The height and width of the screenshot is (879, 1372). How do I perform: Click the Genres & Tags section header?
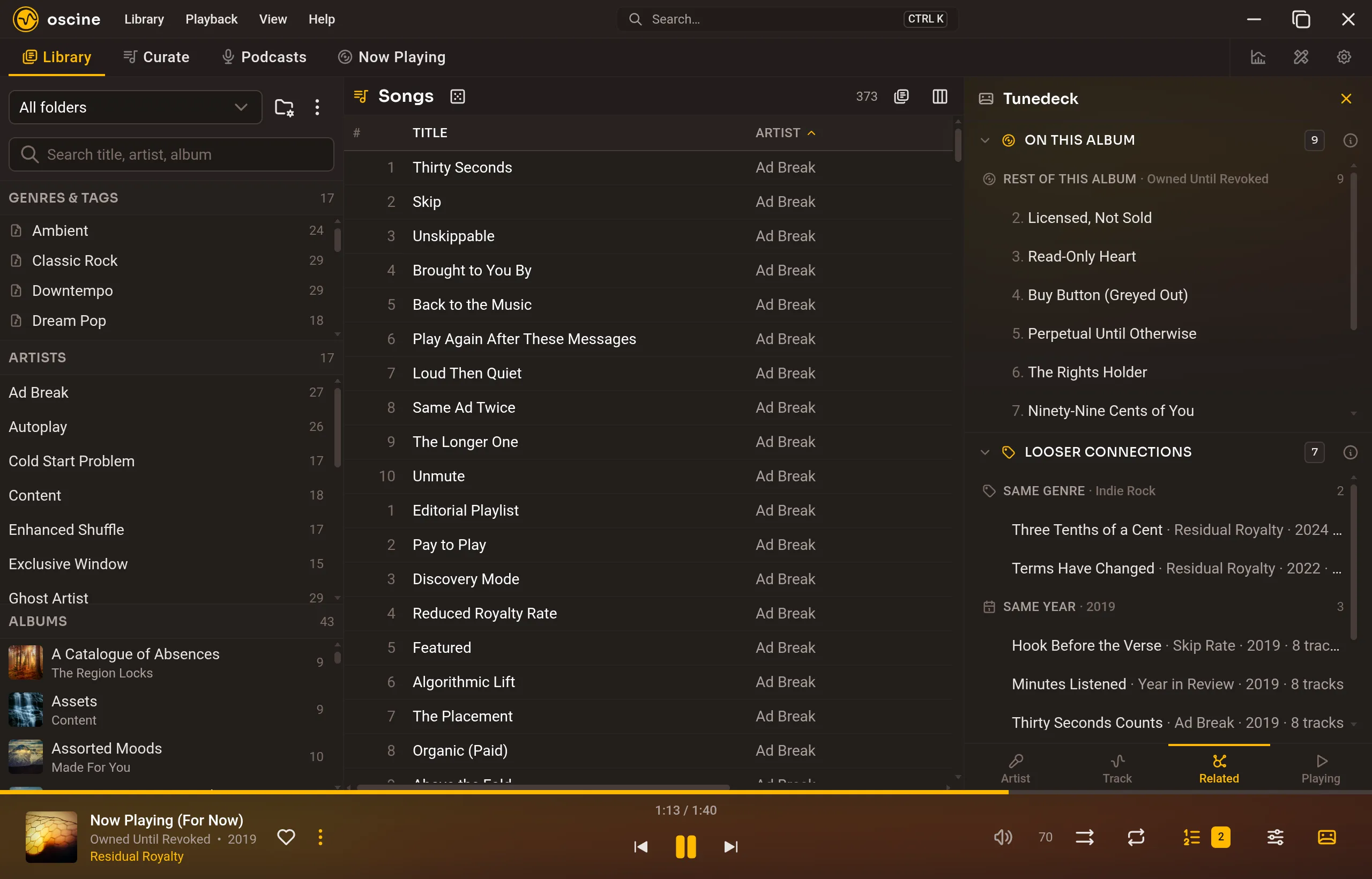pyautogui.click(x=171, y=198)
